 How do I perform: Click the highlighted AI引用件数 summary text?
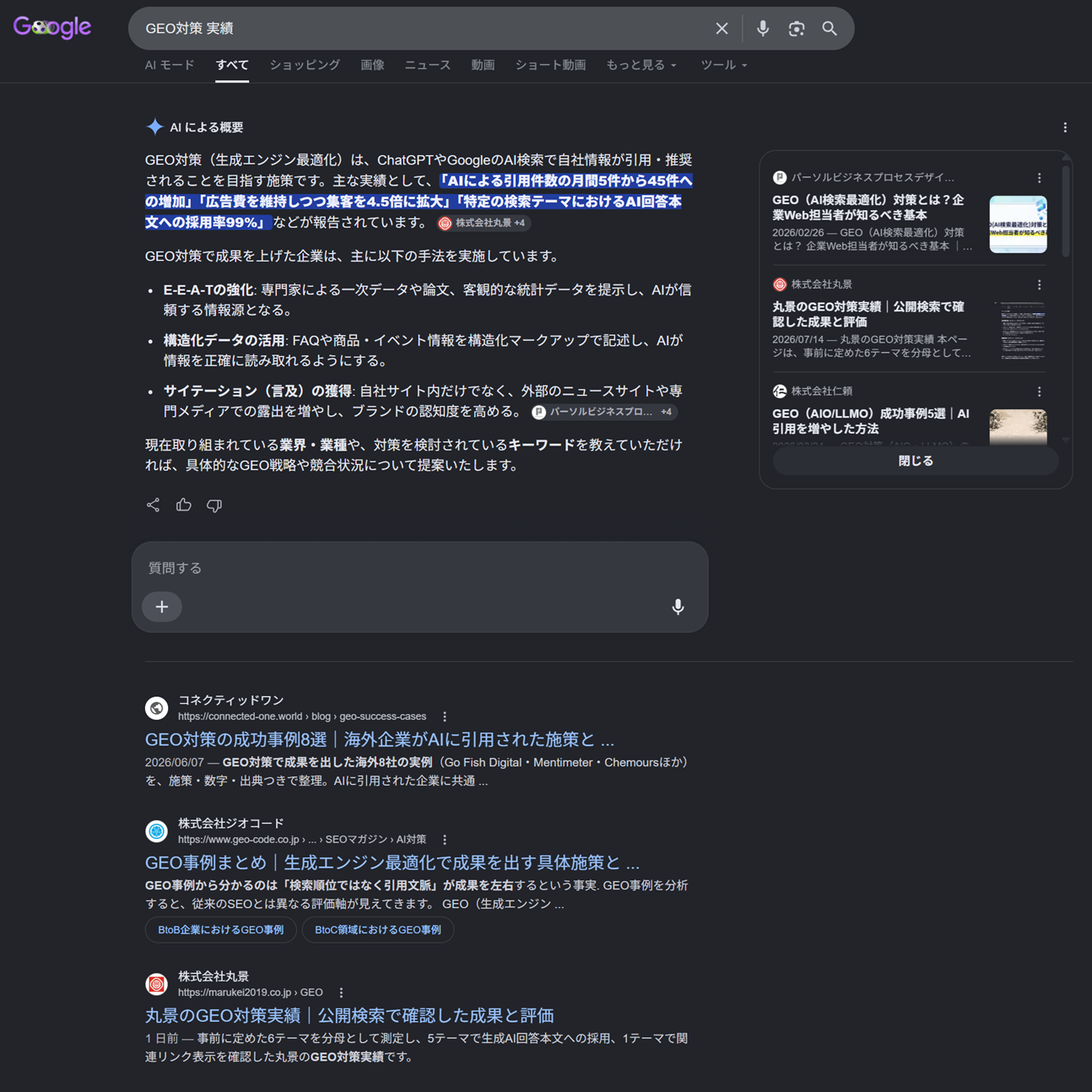point(419,202)
